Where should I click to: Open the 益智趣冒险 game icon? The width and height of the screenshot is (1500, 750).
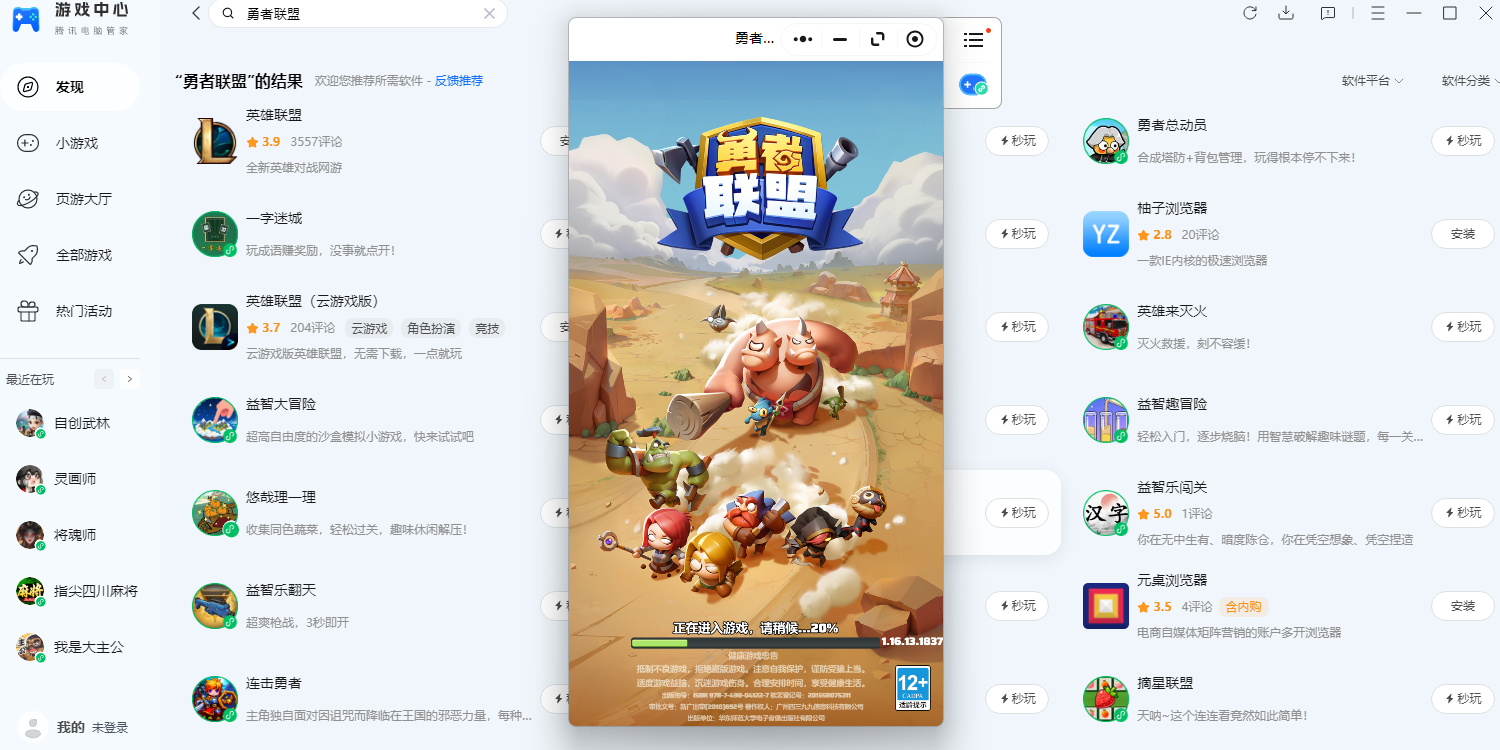coord(1106,420)
